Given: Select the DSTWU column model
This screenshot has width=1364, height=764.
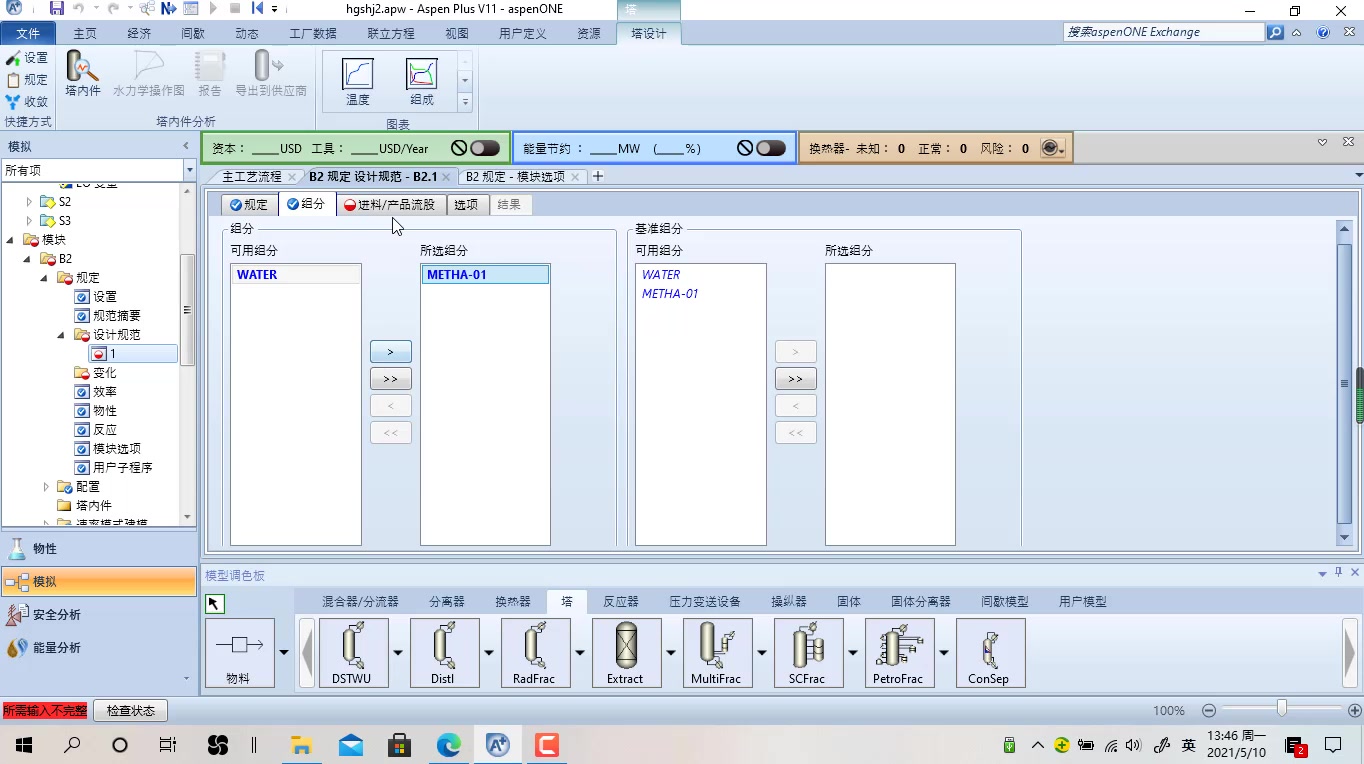Looking at the screenshot, I should coord(352,653).
